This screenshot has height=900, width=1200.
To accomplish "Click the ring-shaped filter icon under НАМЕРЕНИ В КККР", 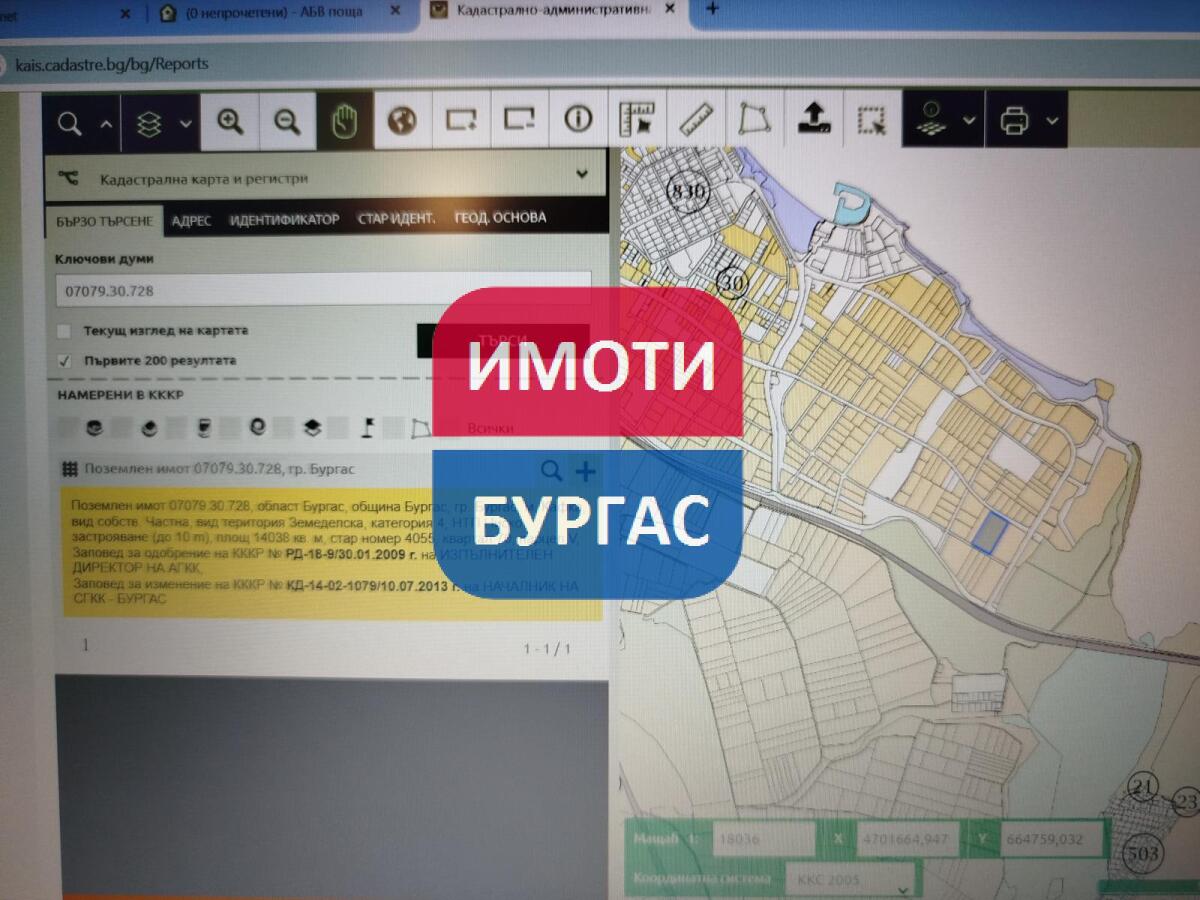I will (x=258, y=429).
